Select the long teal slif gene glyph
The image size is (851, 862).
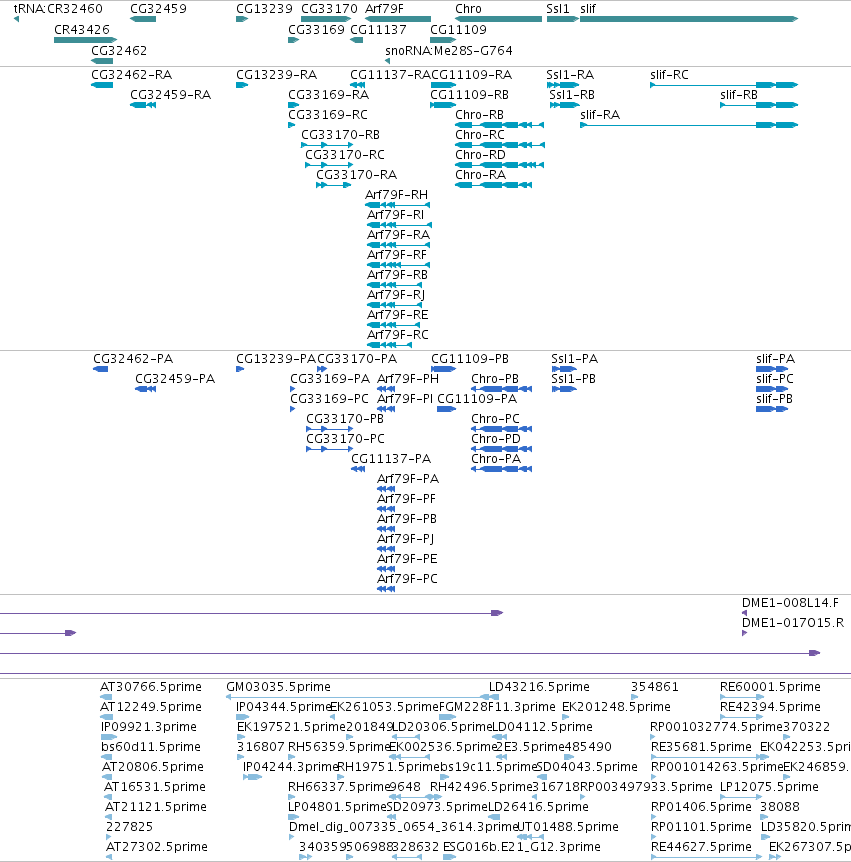click(x=689, y=19)
